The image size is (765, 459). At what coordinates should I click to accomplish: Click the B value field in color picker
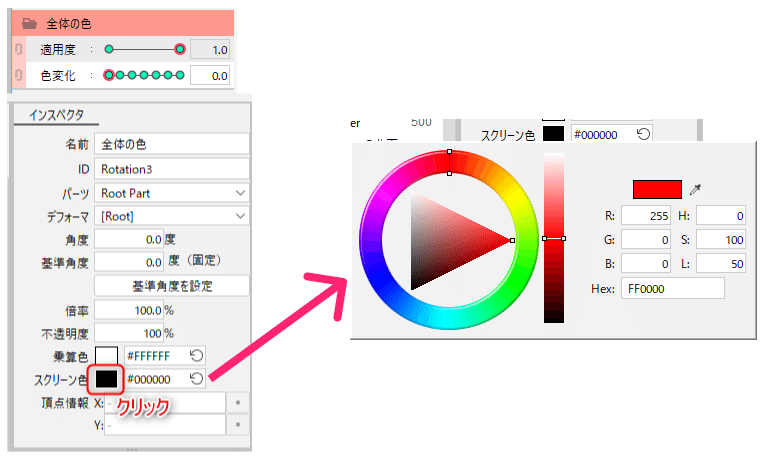[x=645, y=263]
